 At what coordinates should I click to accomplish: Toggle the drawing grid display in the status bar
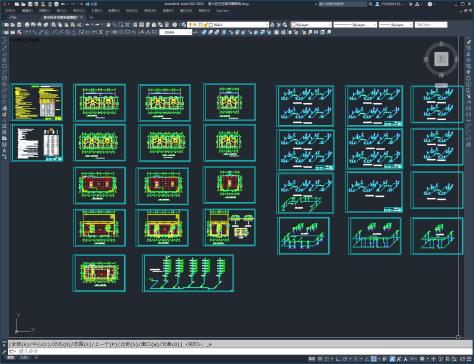pos(320,359)
